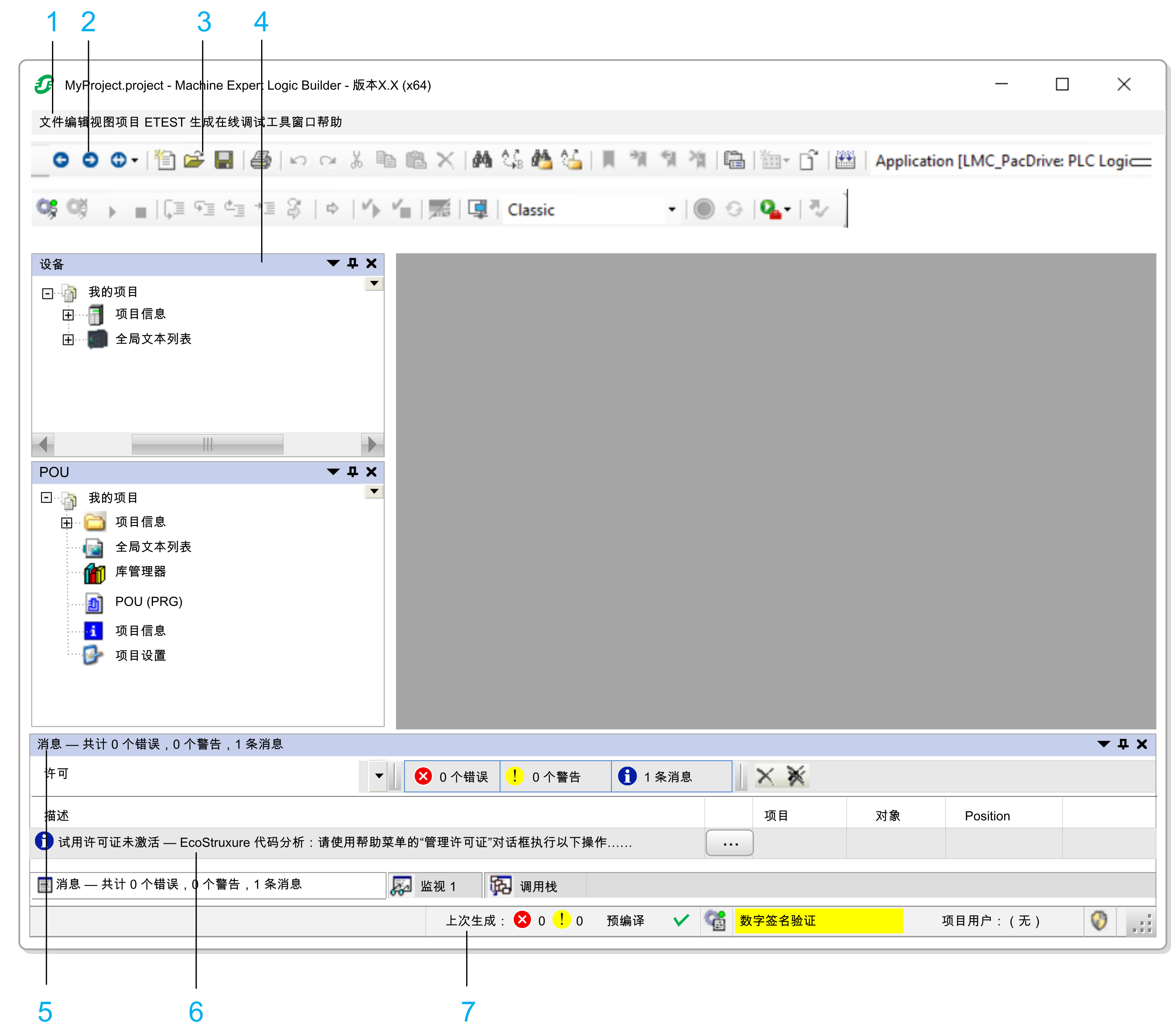The height and width of the screenshot is (1036, 1171).
Task: Click the navigate back arrow icon
Action: click(x=61, y=160)
